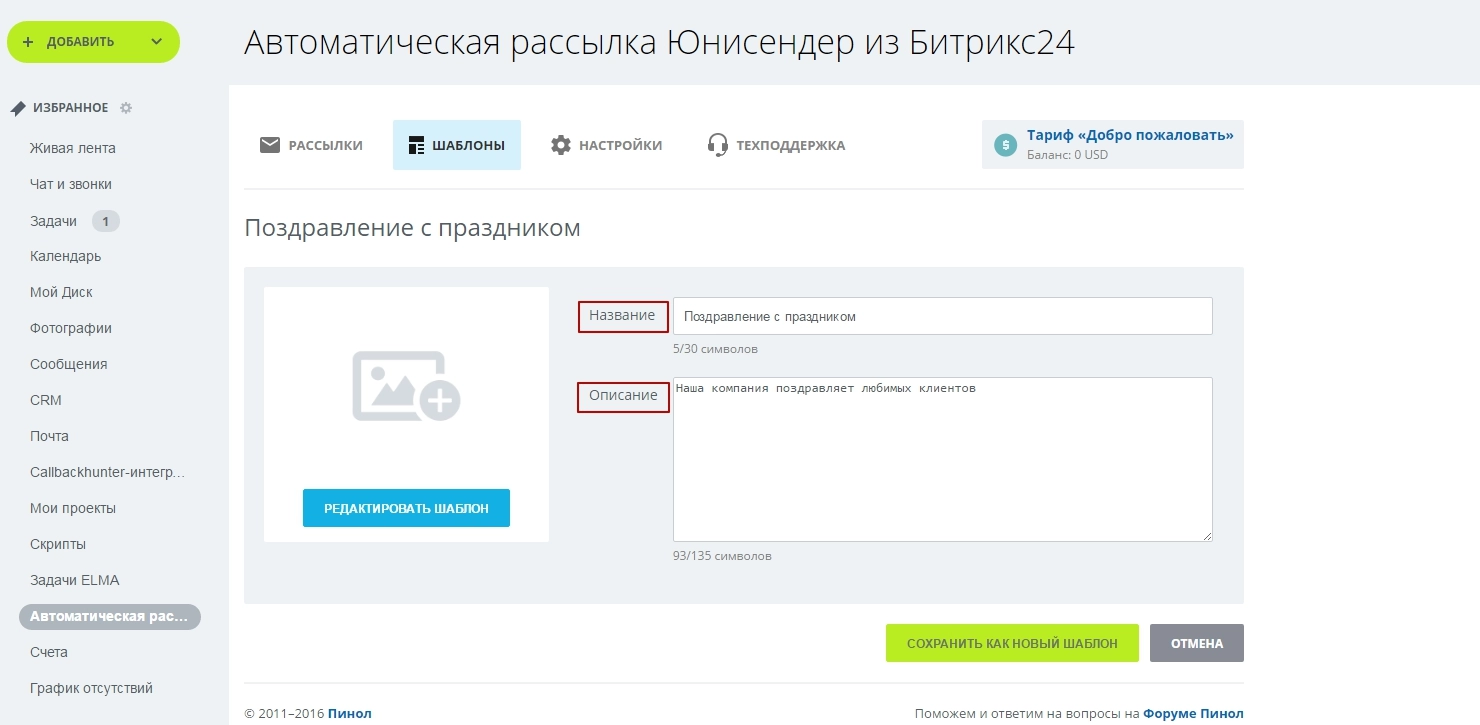Focus the Название text field
The image size is (1480, 725).
(942, 316)
